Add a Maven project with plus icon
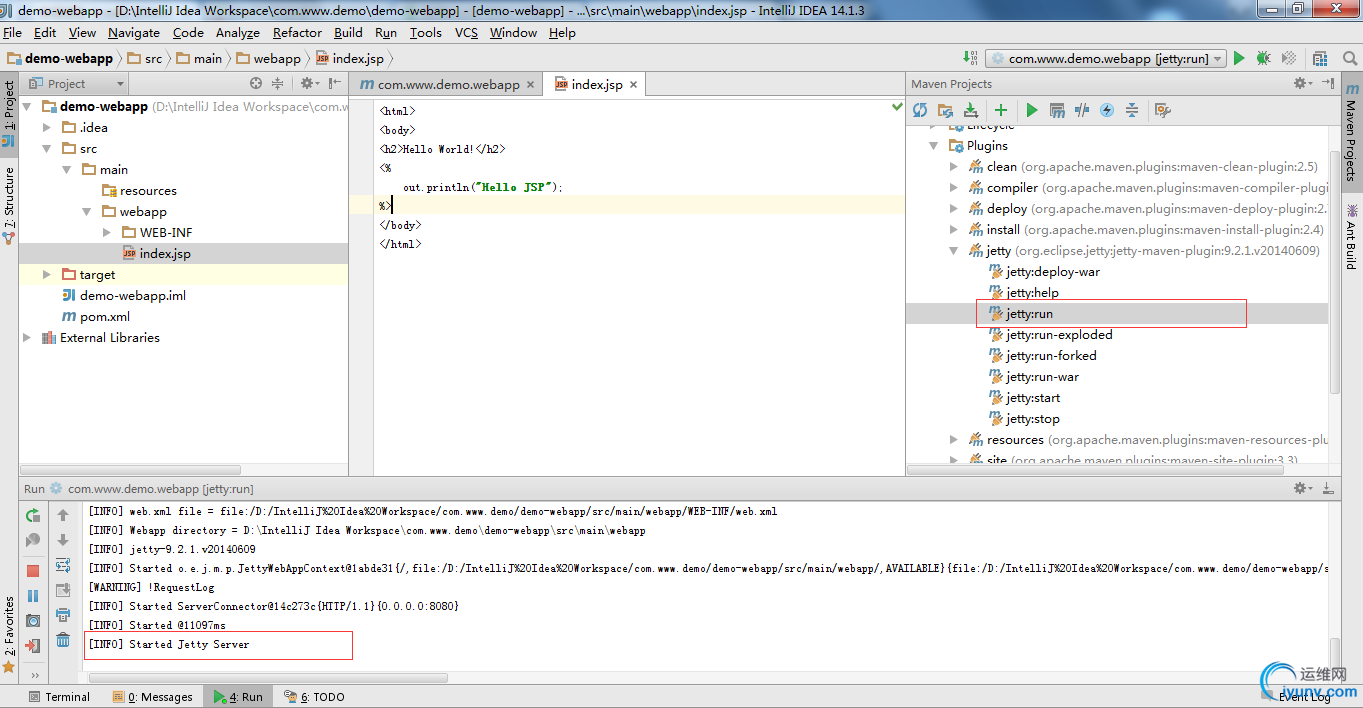 click(1000, 110)
